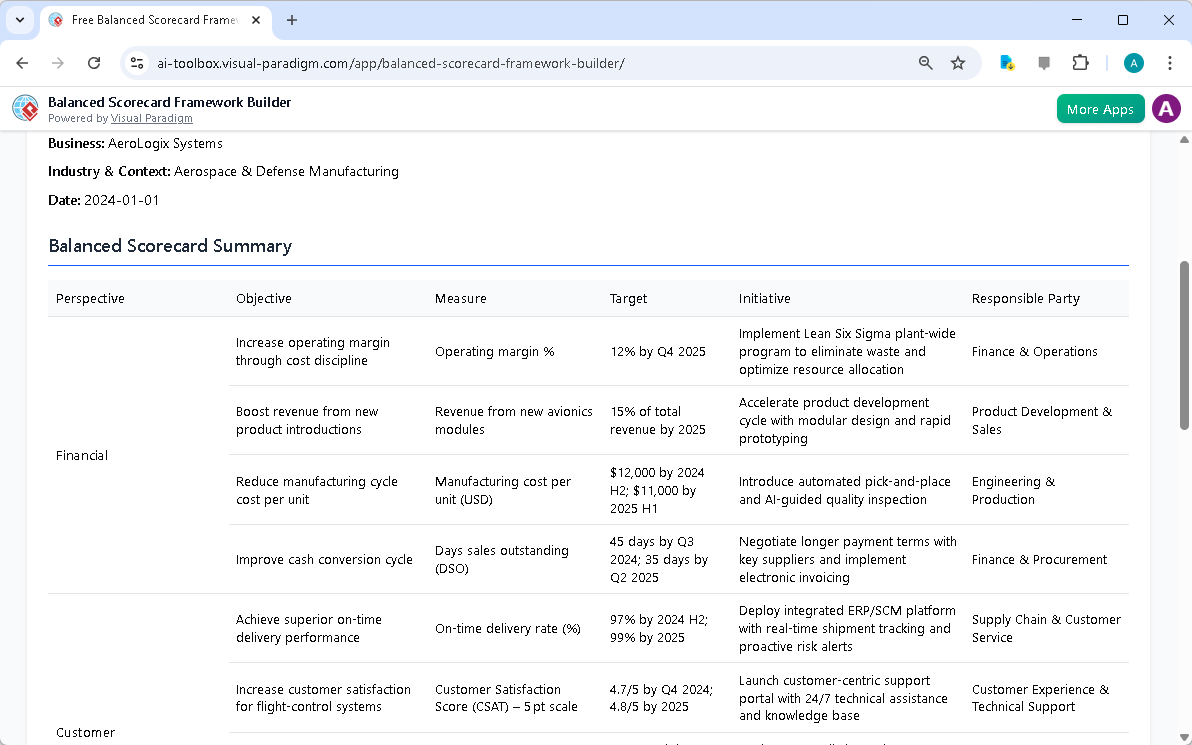1192x745 pixels.
Task: Reload the current page
Action: point(94,62)
